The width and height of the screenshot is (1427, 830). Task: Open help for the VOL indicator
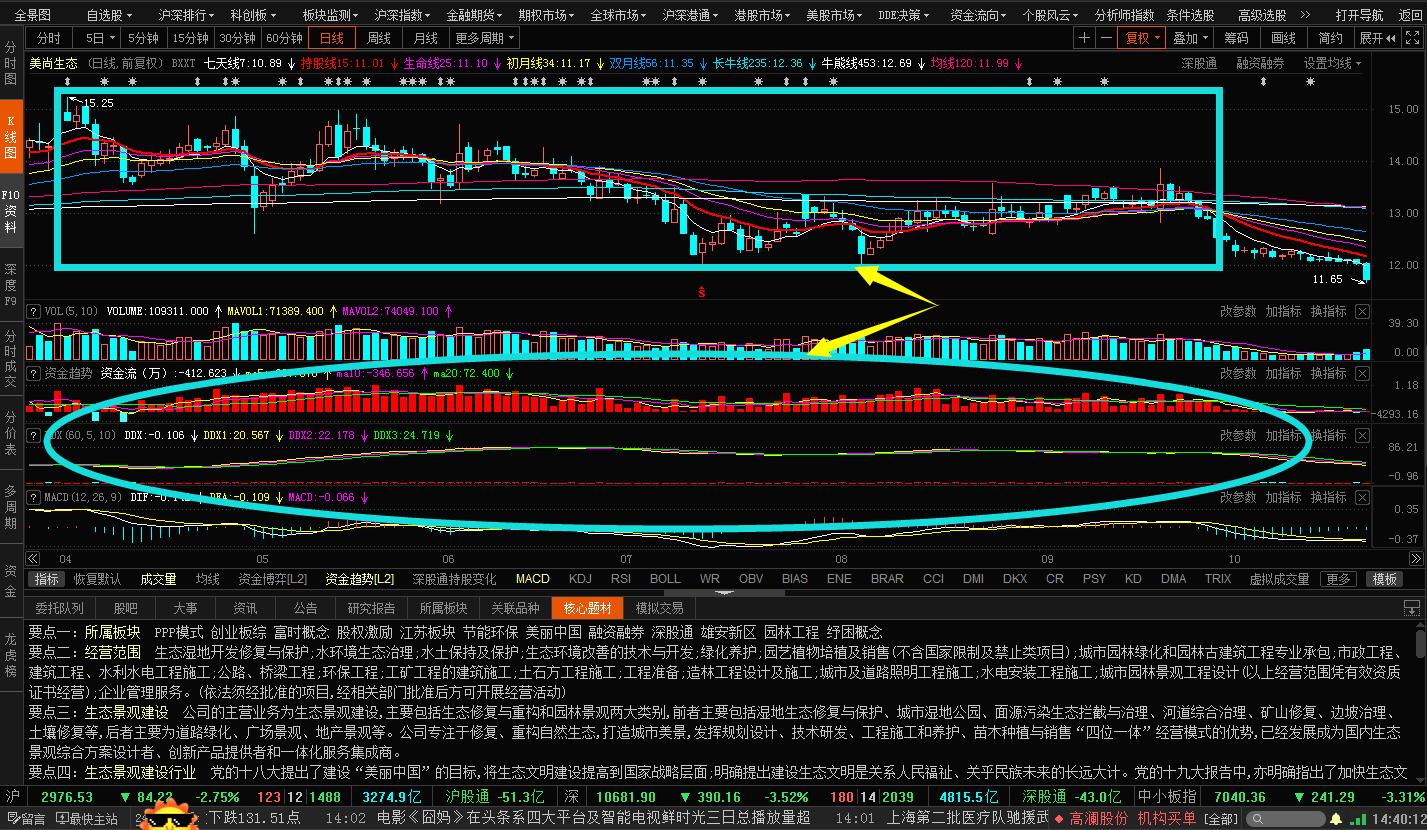pyautogui.click(x=34, y=311)
